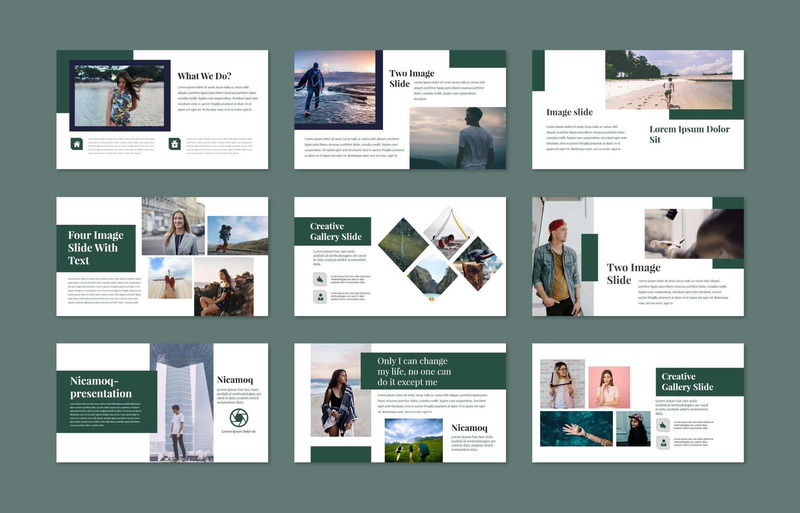Click person icon in the portrait gallery slide
The image size is (800, 513).
pyautogui.click(x=663, y=442)
